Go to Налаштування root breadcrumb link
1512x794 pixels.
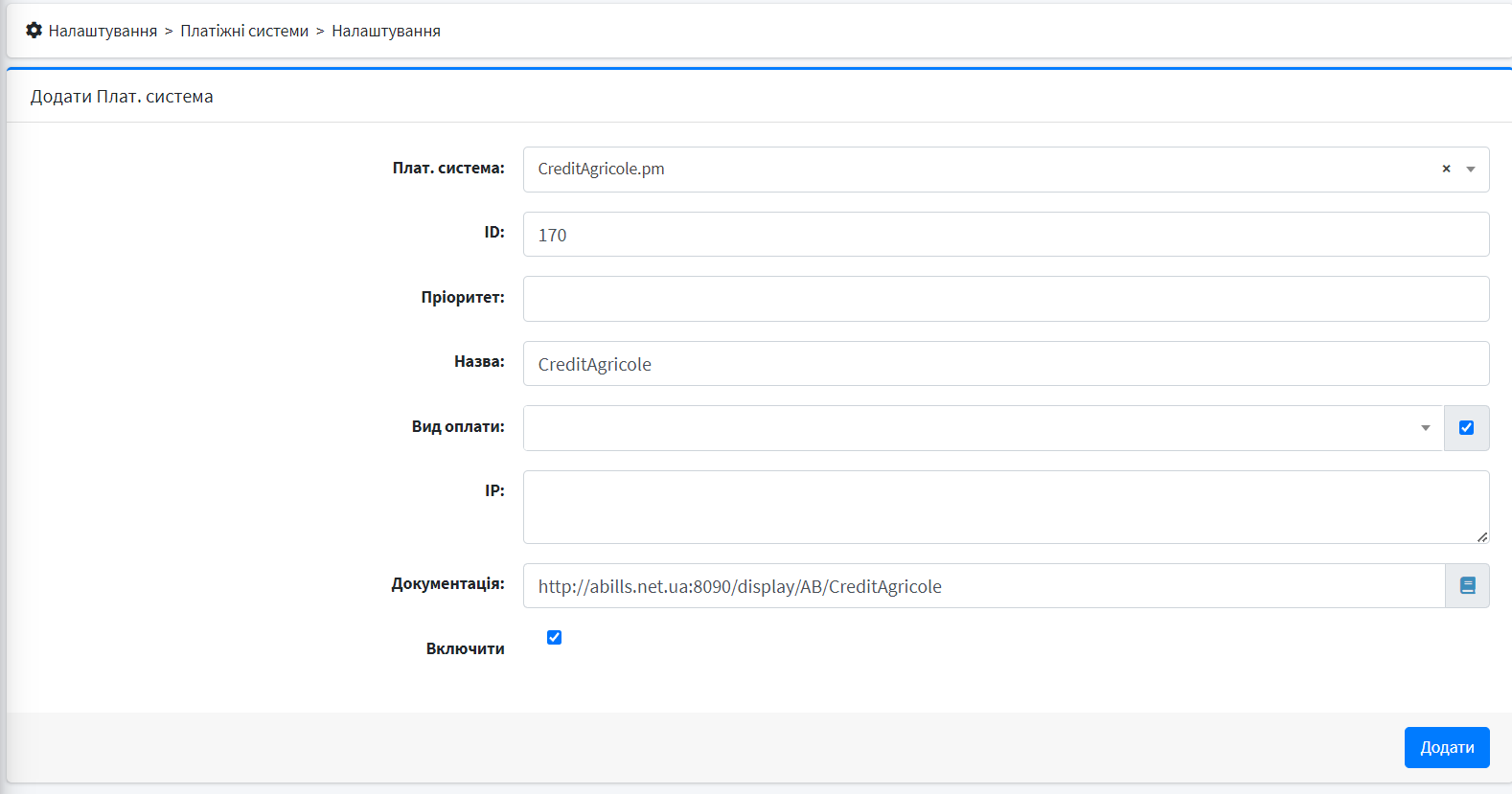click(103, 31)
